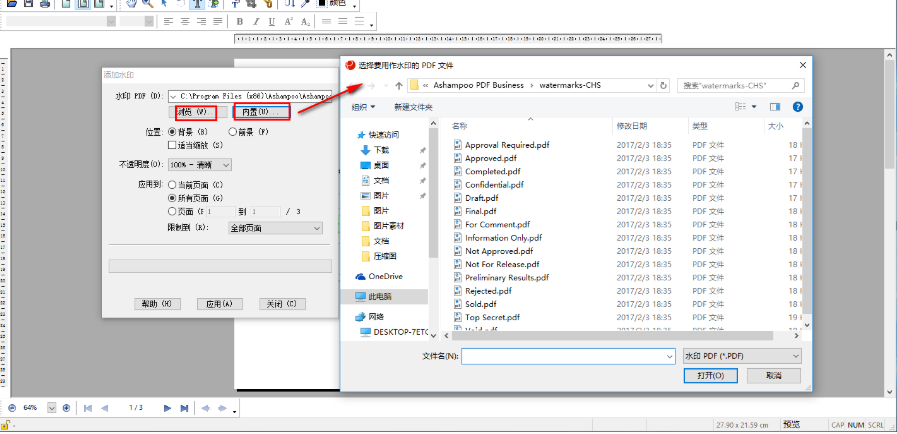
Task: Click refresh icon beside address path
Action: click(664, 86)
